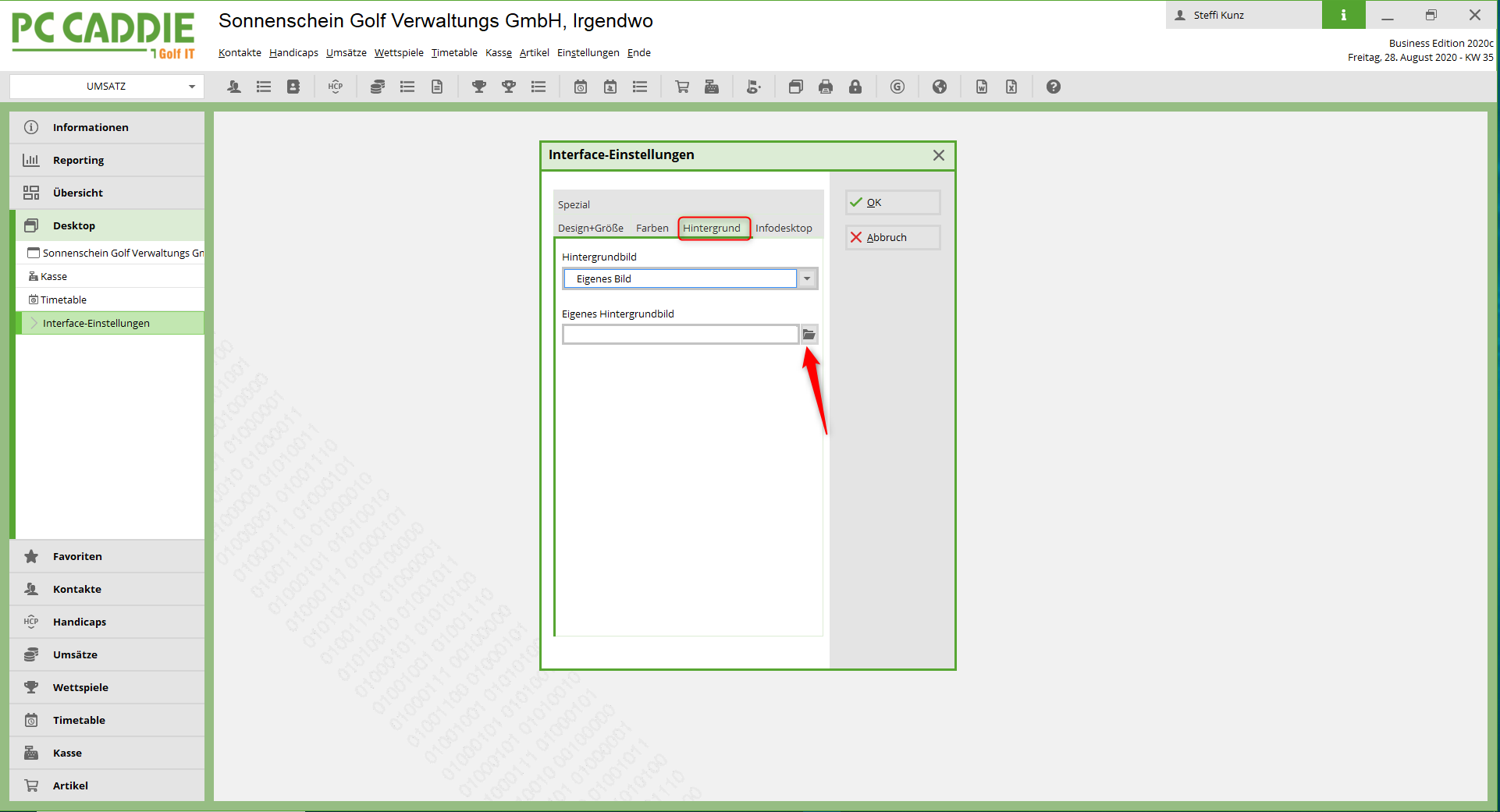Click the padlock toolbar icon
The image size is (1500, 812).
click(x=855, y=87)
